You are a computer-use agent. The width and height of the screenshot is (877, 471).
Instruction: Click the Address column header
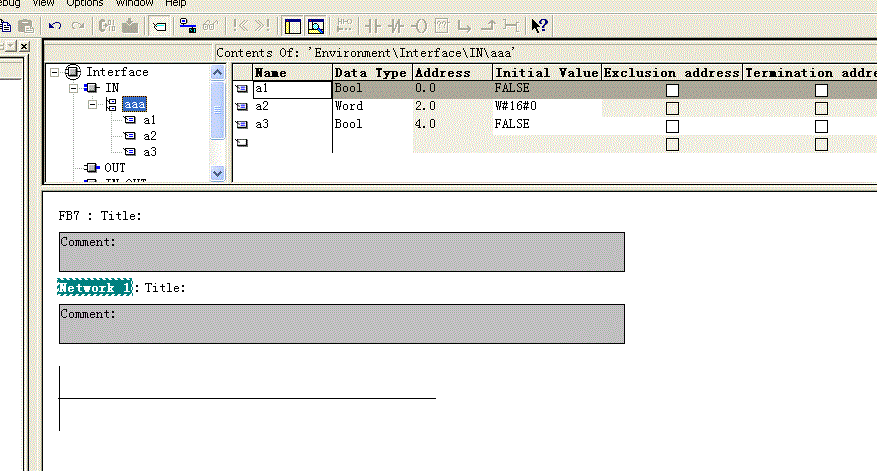pyautogui.click(x=452, y=73)
